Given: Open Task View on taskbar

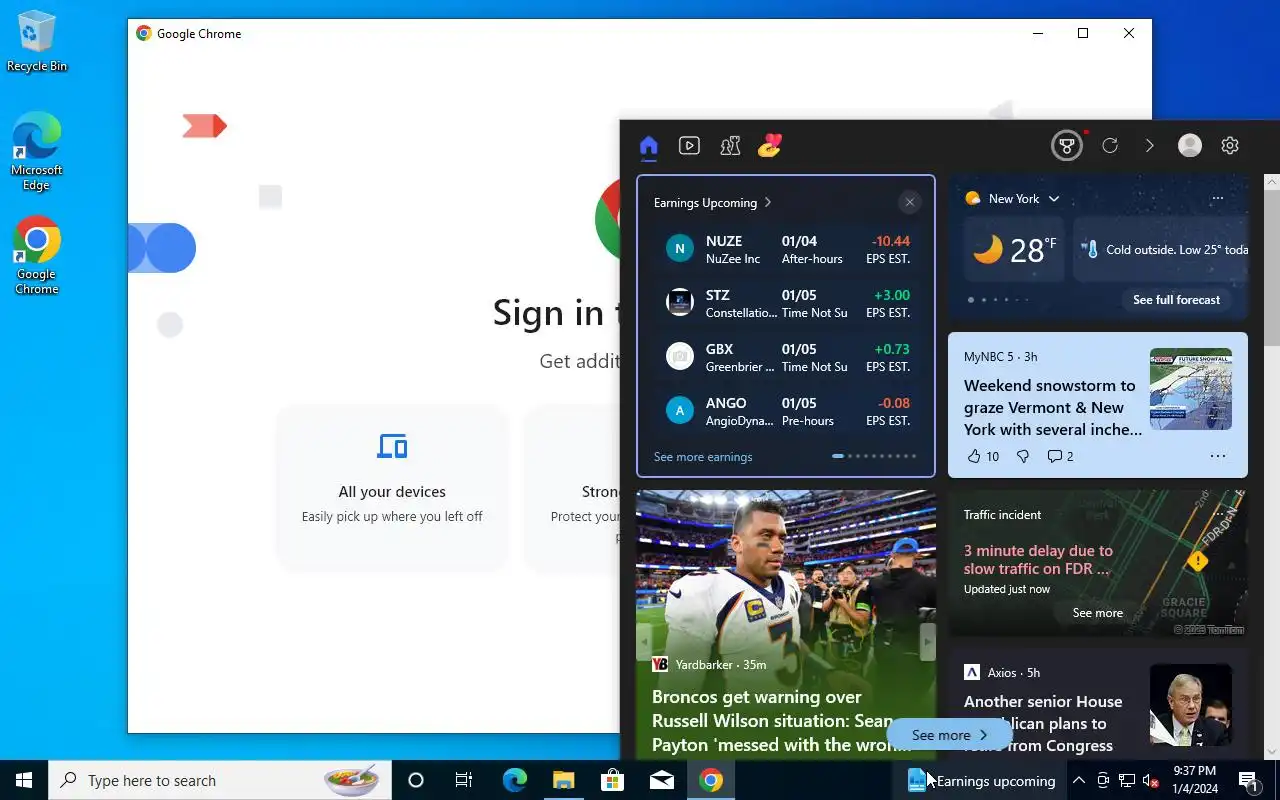Looking at the screenshot, I should 464,780.
